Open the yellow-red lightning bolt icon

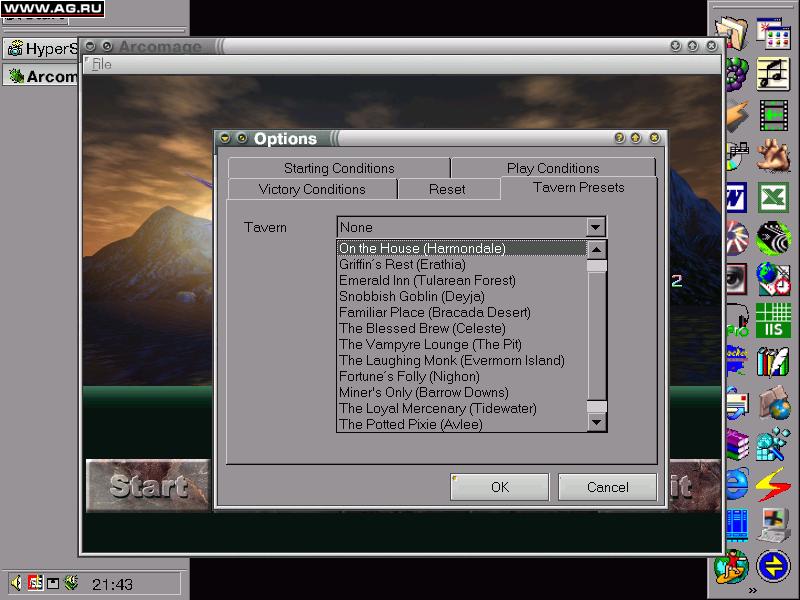point(773,484)
